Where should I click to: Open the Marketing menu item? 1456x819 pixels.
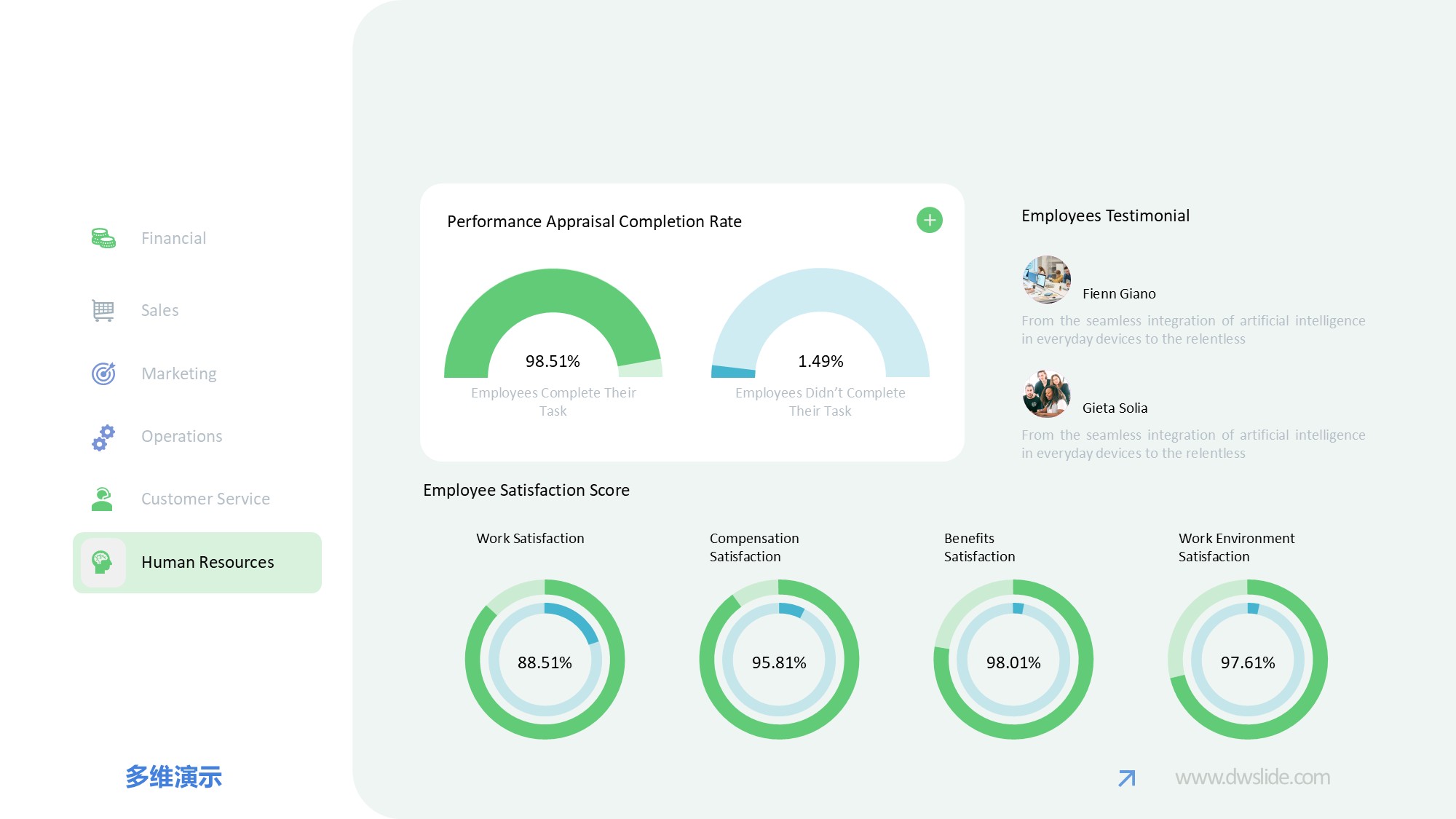(178, 373)
